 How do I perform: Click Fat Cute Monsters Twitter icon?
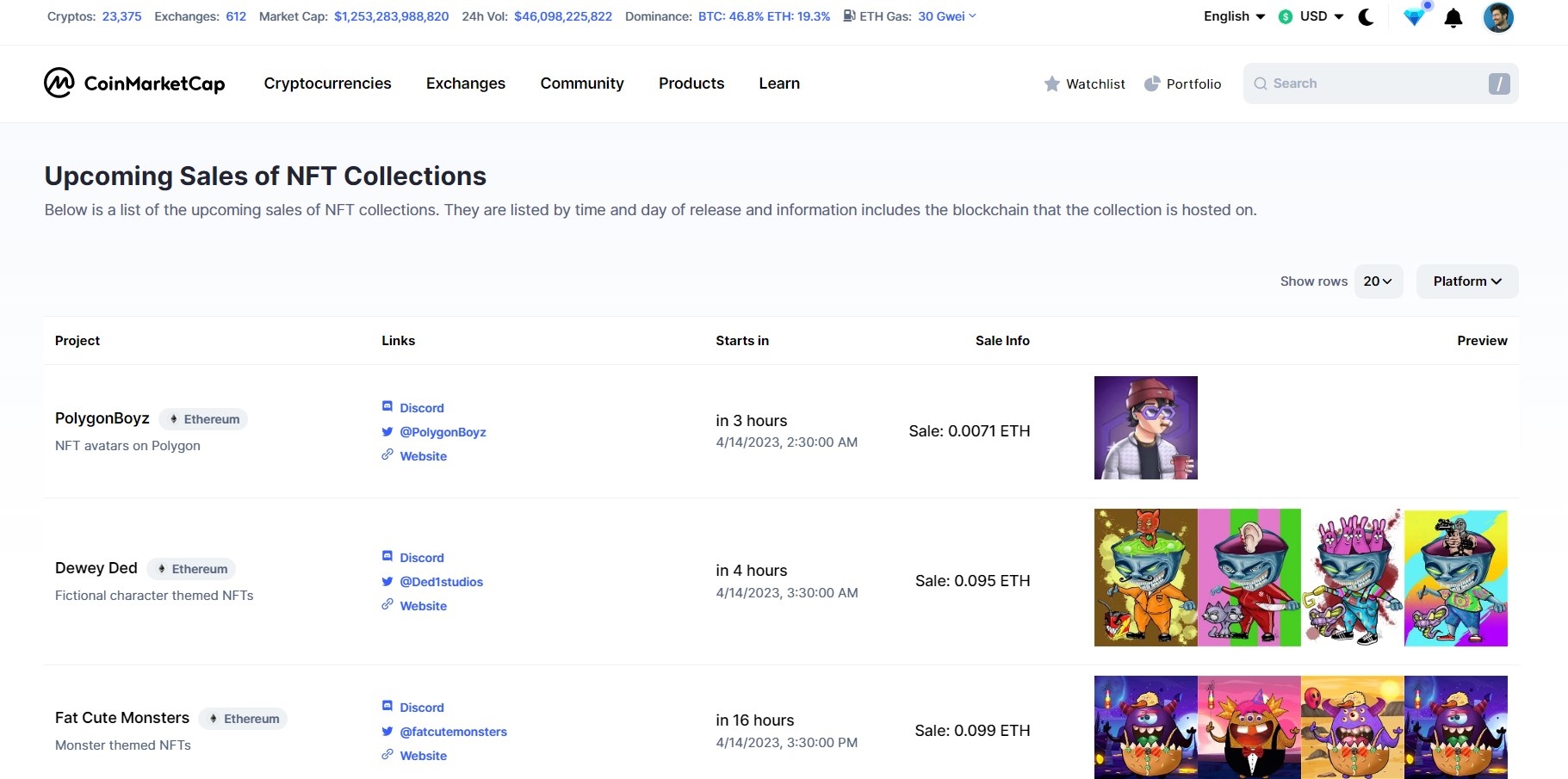[387, 731]
